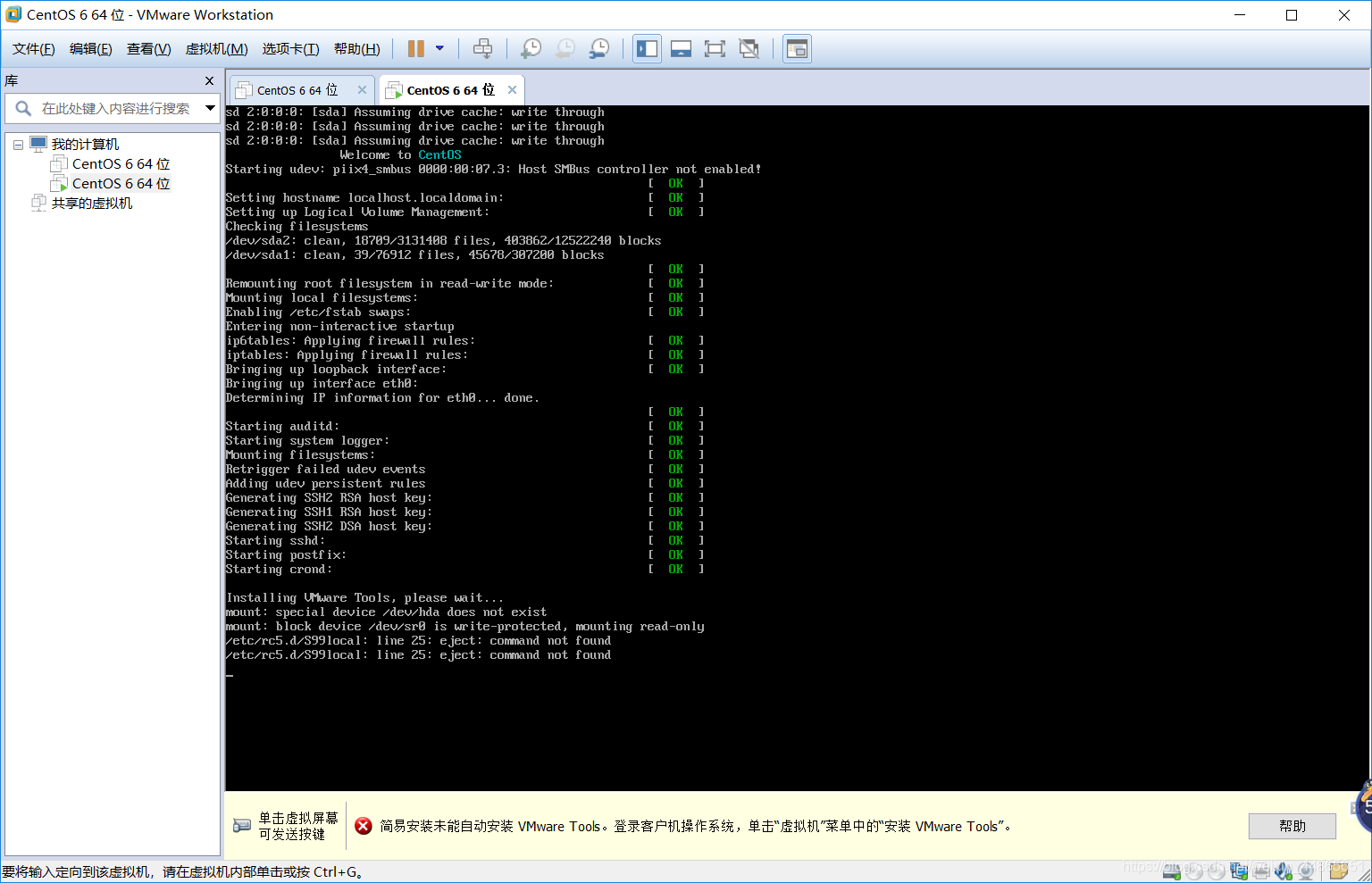Take a snapshot of this virtual machine
Viewport: 1372px width, 883px height.
531,48
